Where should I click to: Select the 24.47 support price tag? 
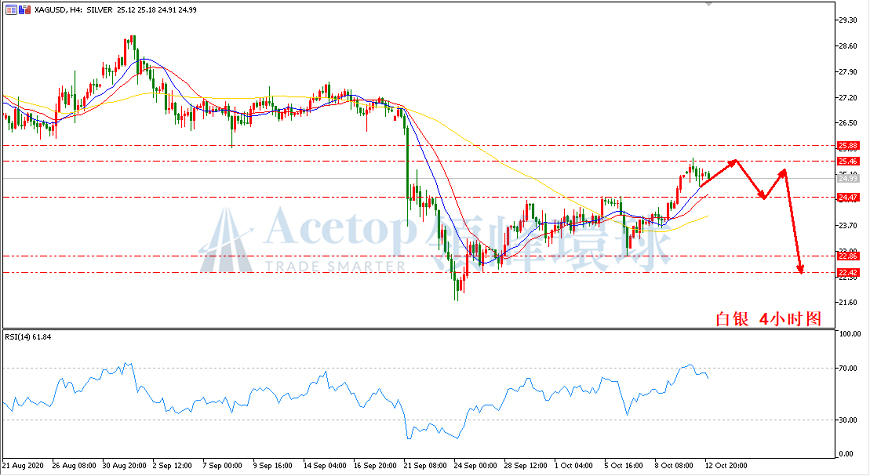click(848, 198)
